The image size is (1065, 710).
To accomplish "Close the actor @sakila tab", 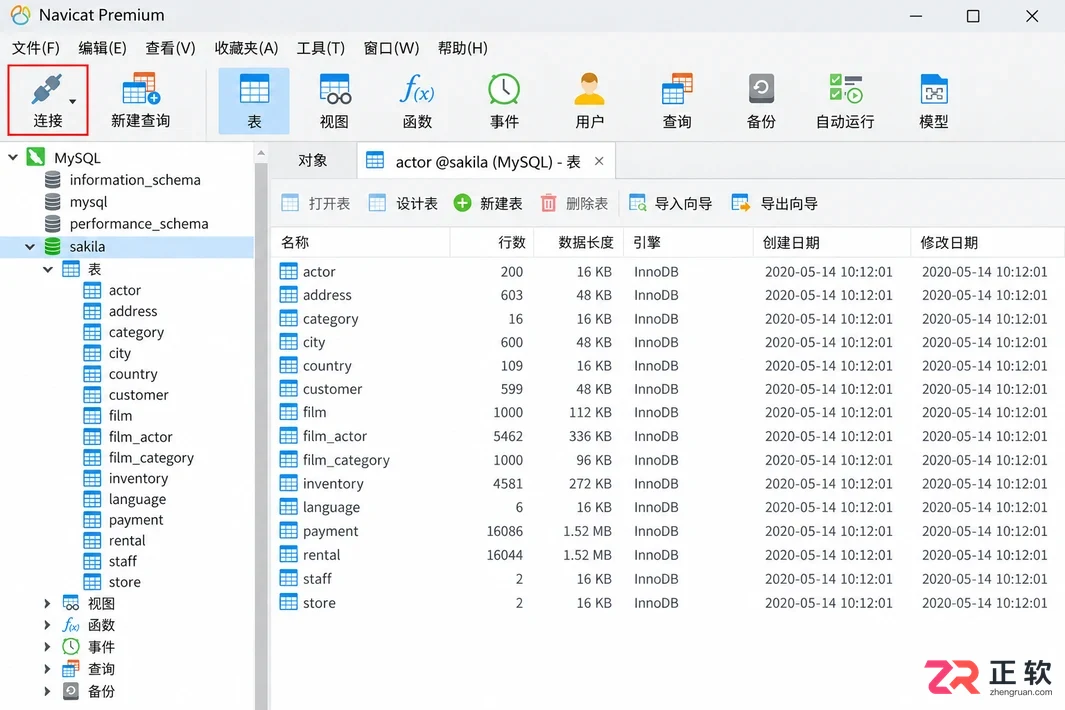I will 599,161.
